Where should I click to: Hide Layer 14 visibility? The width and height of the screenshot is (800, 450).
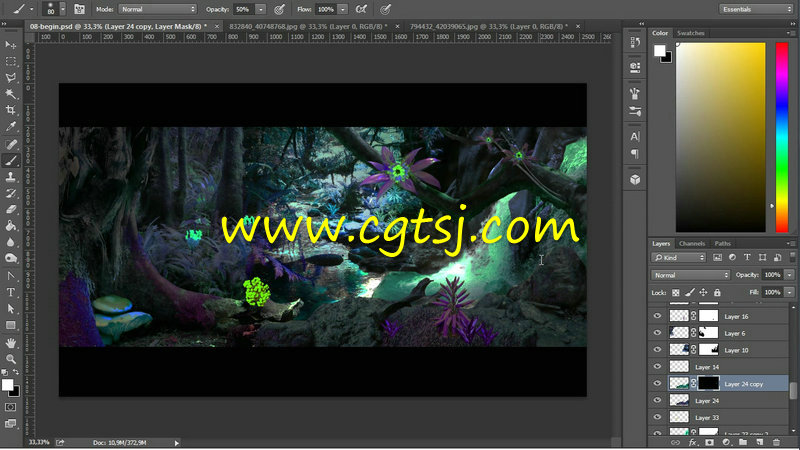click(x=657, y=367)
